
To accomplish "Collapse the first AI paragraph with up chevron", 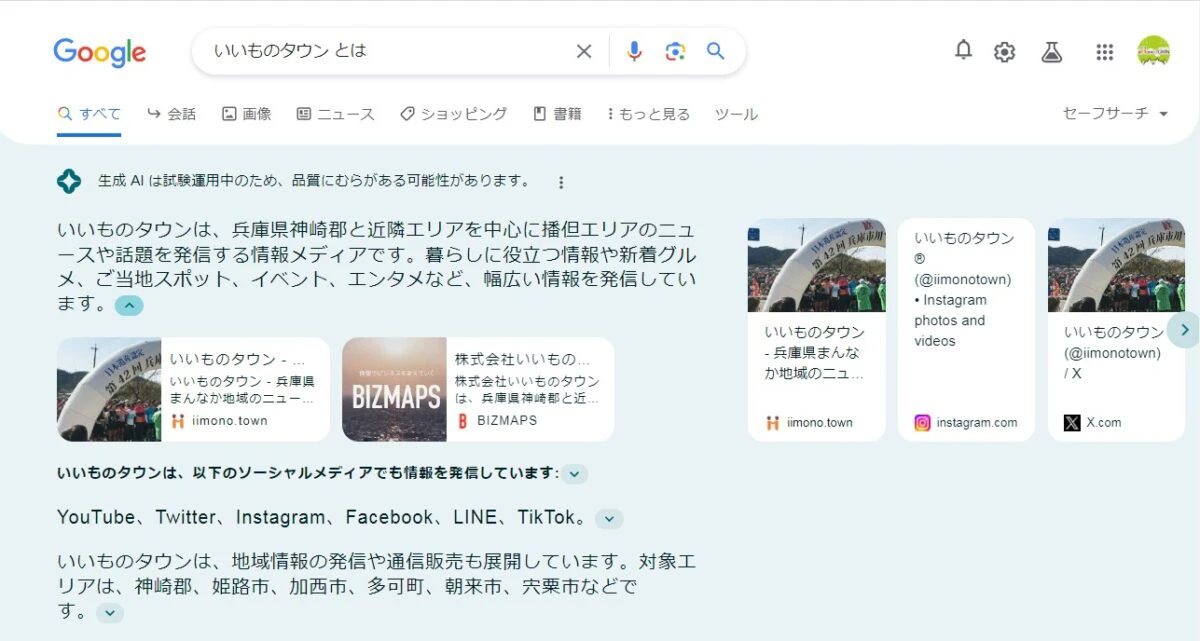I will point(129,306).
